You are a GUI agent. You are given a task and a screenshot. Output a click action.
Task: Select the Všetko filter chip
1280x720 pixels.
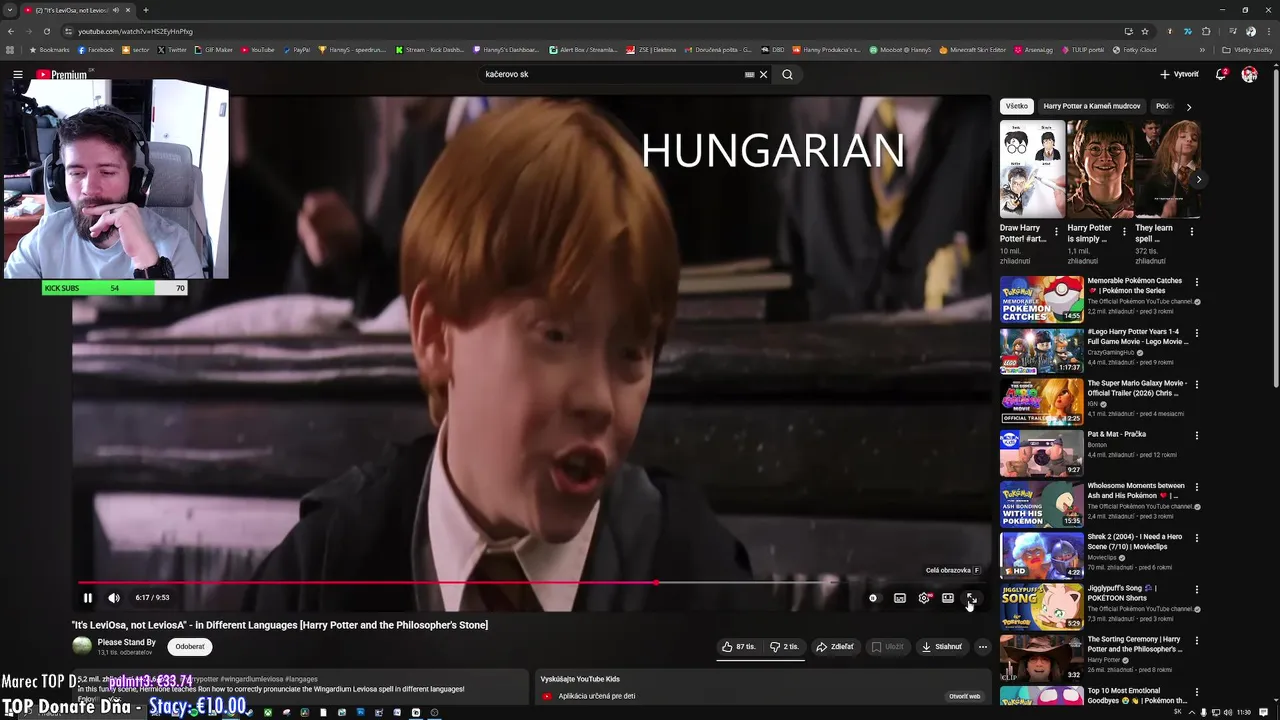tap(1017, 106)
